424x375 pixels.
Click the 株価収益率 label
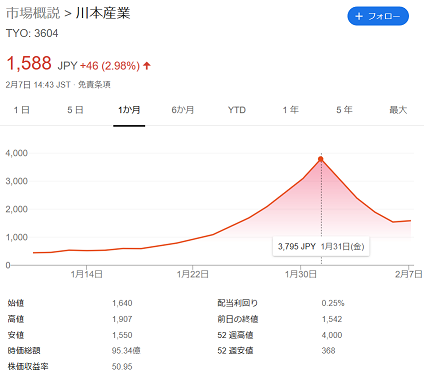coord(28,367)
